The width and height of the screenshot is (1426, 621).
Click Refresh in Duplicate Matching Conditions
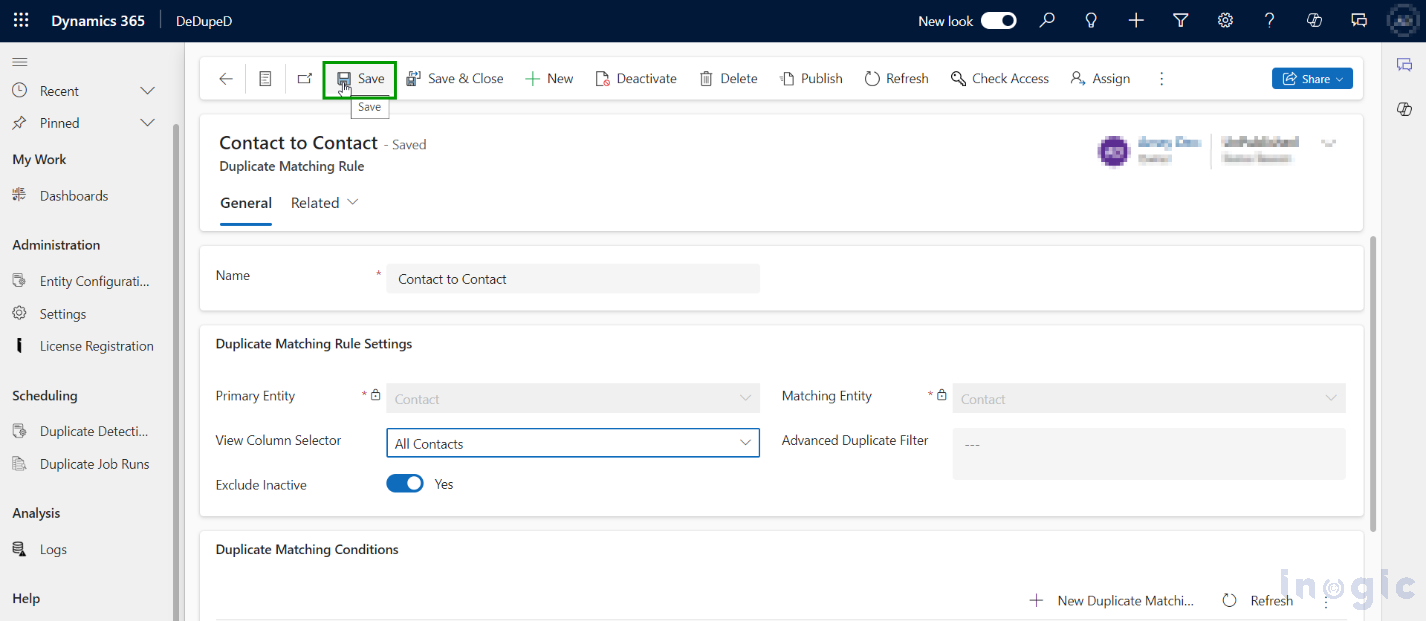click(x=1258, y=601)
